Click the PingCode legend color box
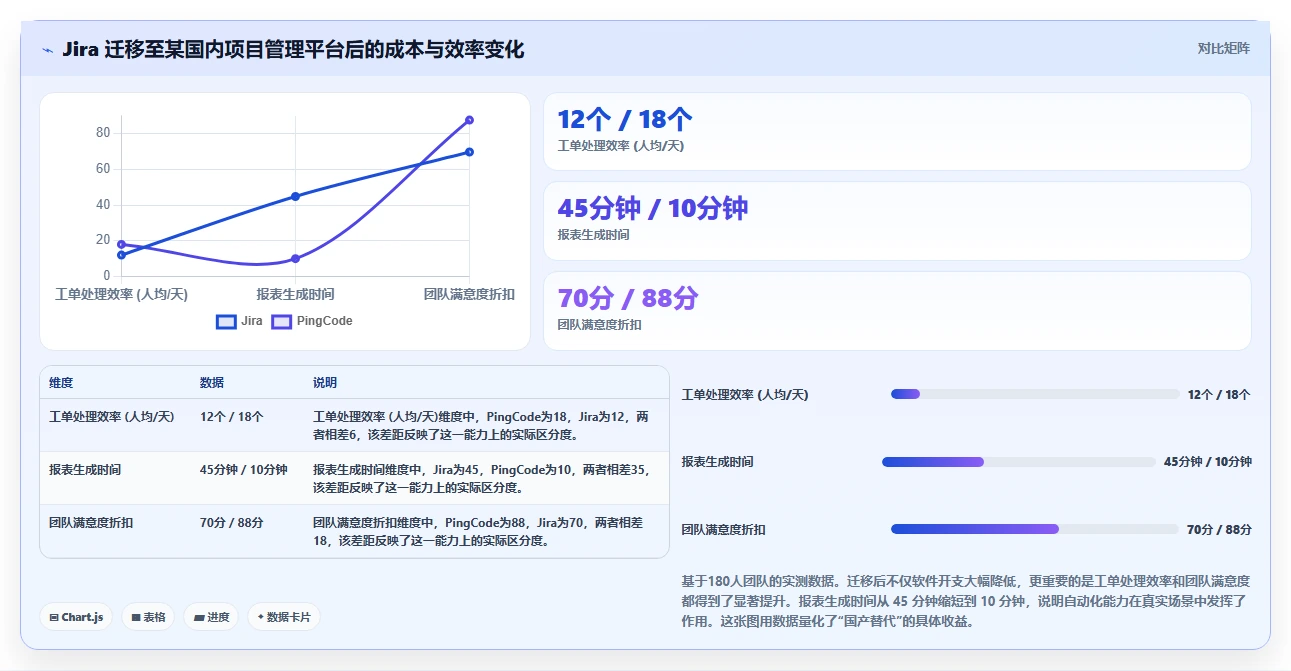This screenshot has height=671, width=1291. (282, 322)
